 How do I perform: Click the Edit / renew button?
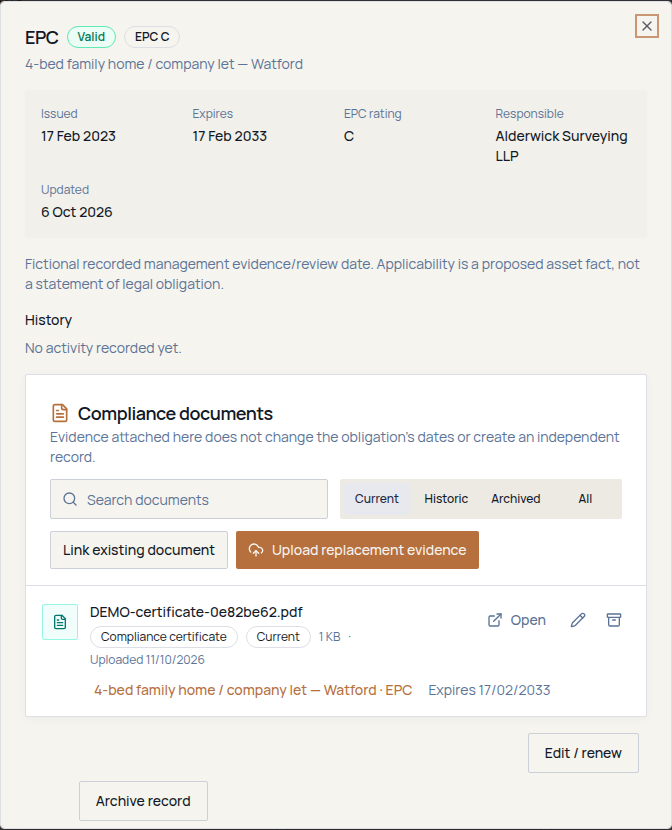(x=583, y=753)
